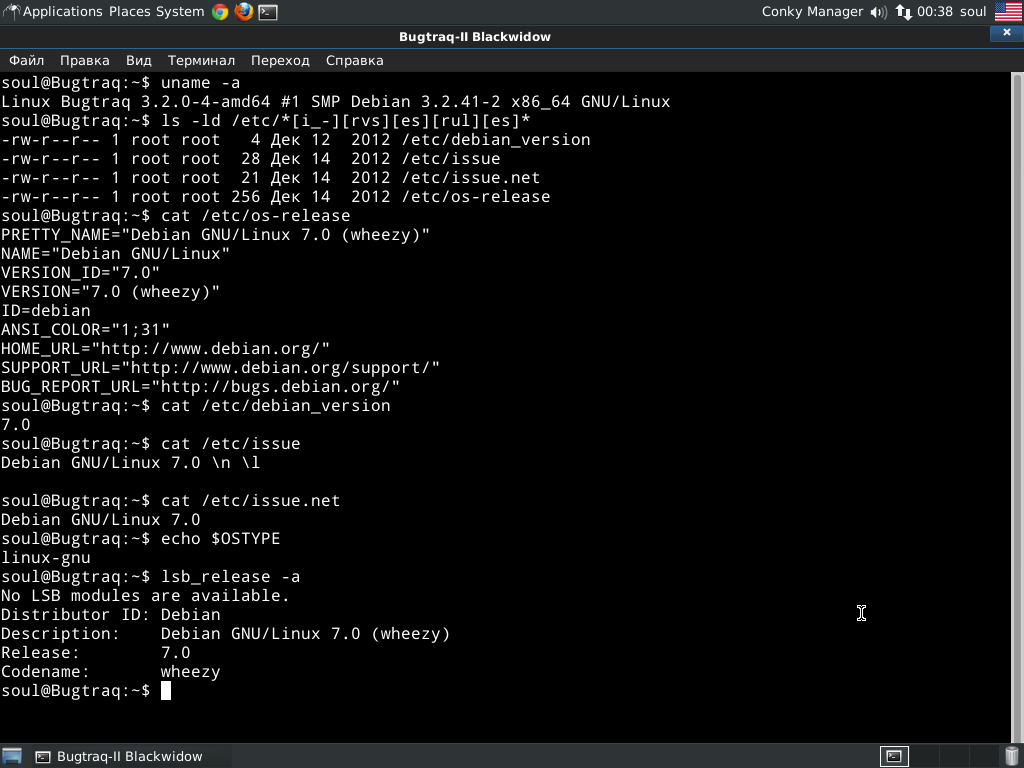Click the Description: Debian GNU/Linux line

click(x=225, y=633)
